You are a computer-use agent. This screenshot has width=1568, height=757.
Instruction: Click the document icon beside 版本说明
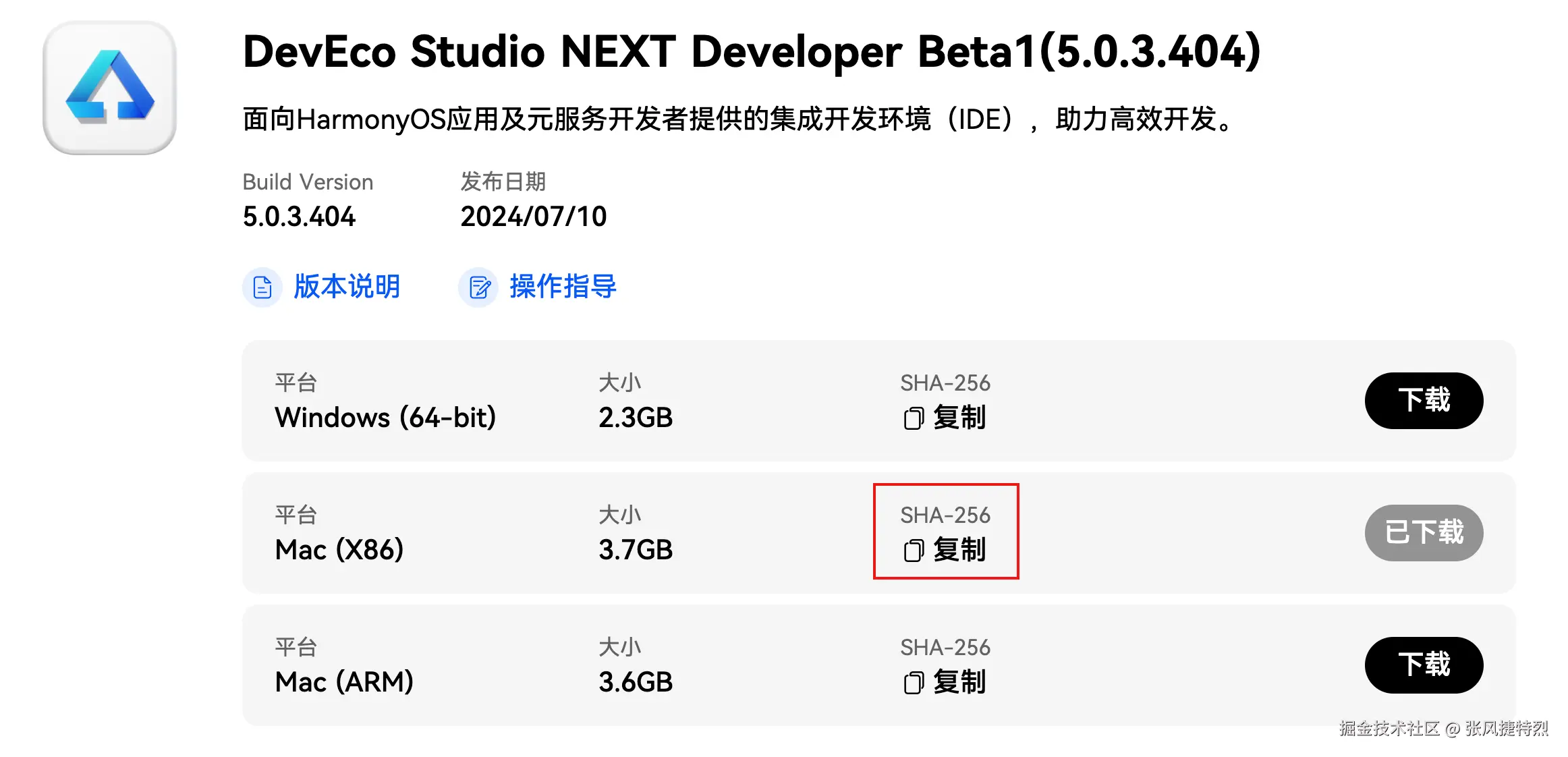pyautogui.click(x=262, y=287)
